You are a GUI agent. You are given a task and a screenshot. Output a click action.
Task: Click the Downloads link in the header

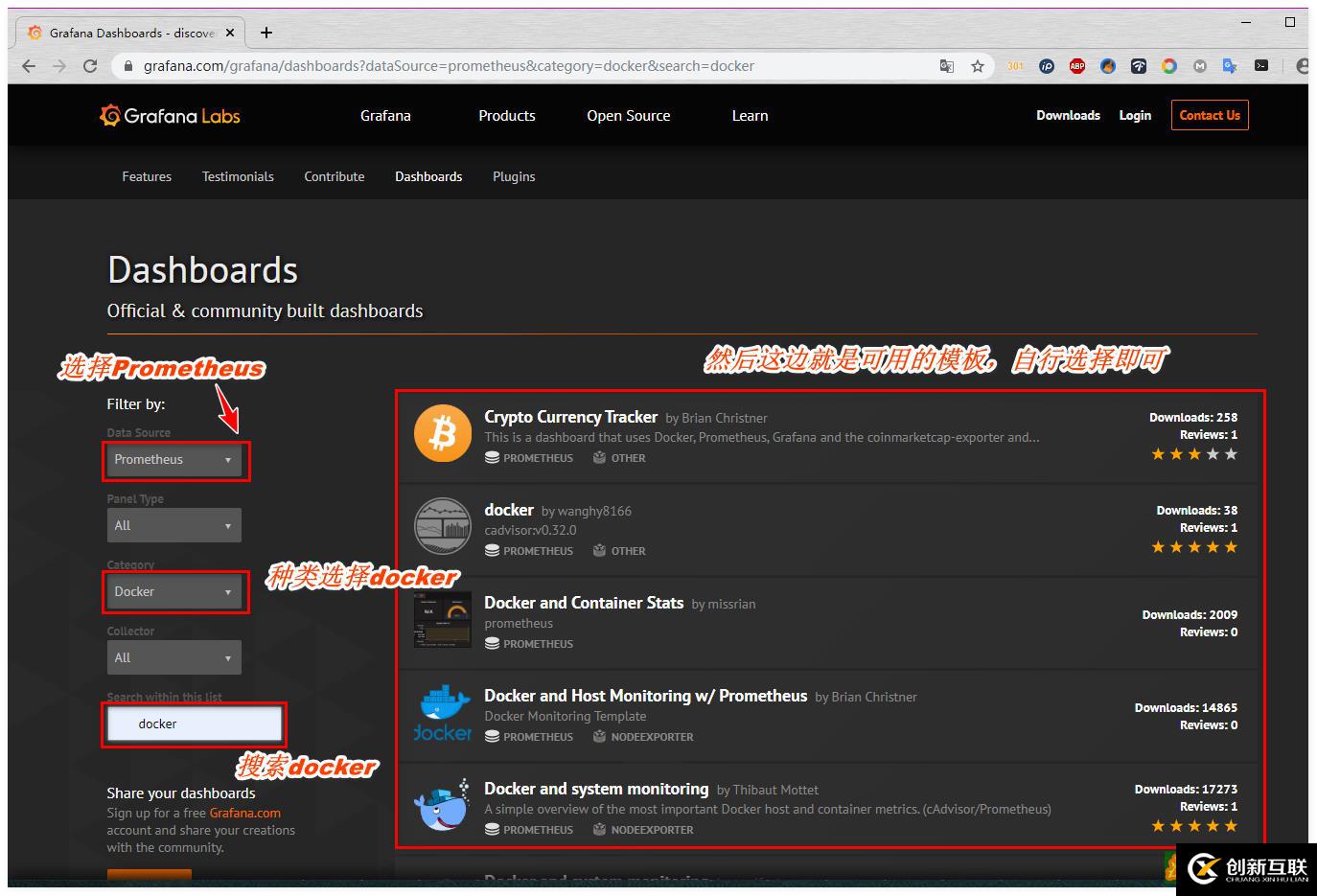click(1068, 115)
